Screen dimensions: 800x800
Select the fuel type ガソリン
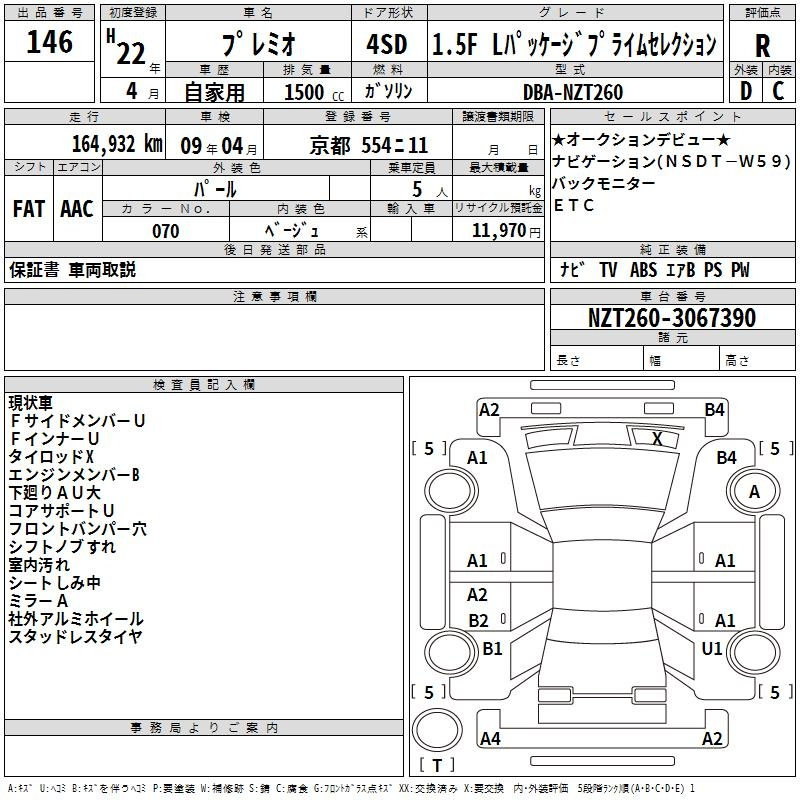[388, 91]
